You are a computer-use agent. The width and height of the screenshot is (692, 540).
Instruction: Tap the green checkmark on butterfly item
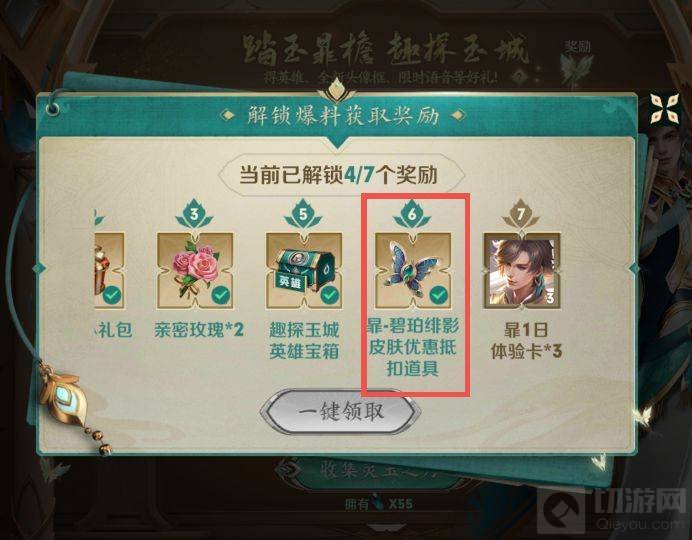click(439, 295)
